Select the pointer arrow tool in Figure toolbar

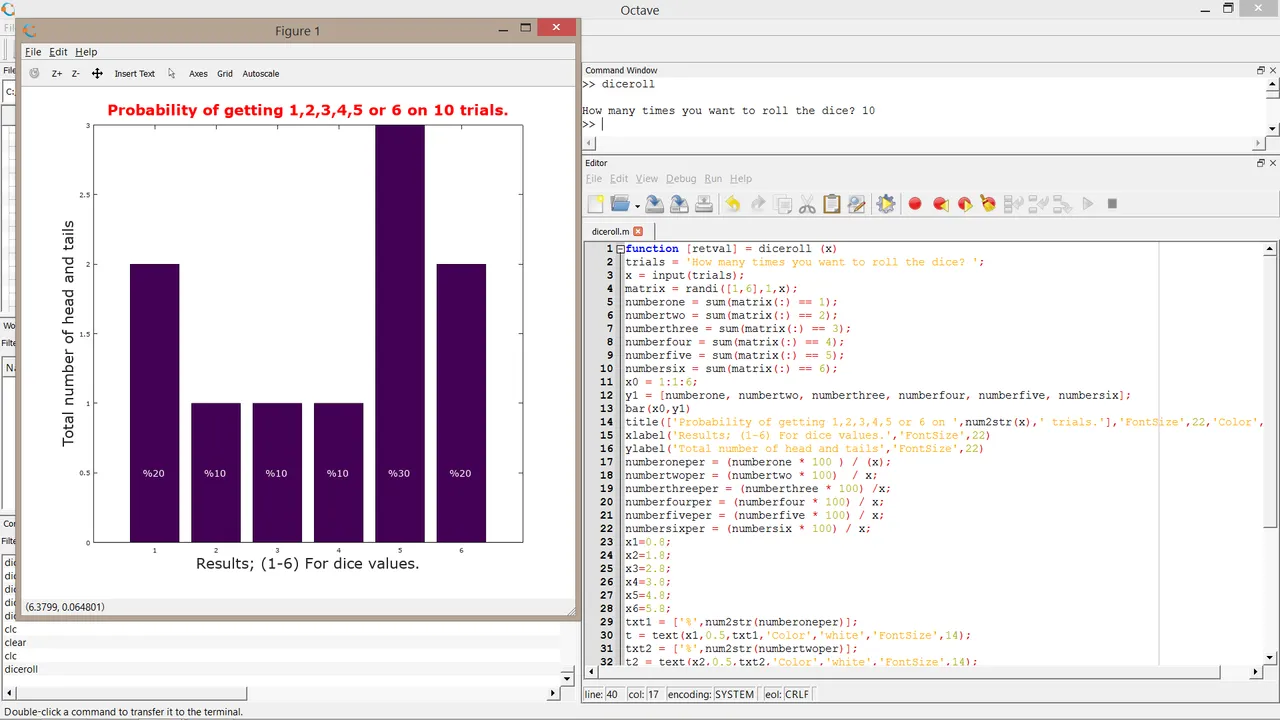click(172, 73)
